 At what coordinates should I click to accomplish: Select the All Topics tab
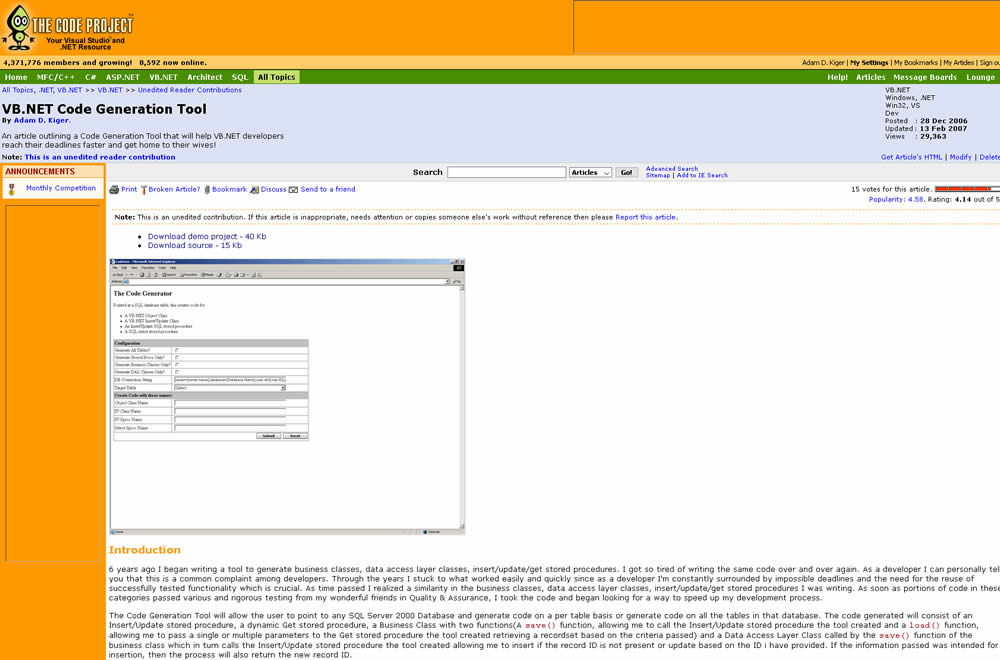[277, 77]
